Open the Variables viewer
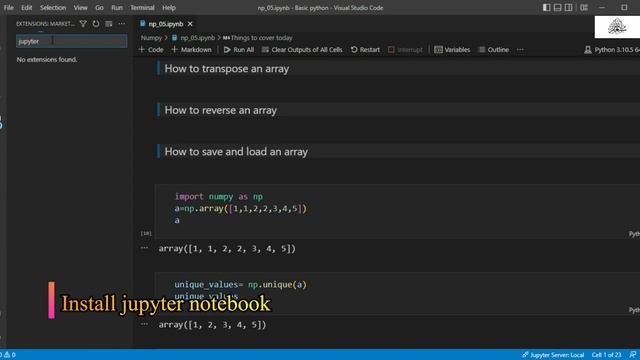The image size is (640, 360). pyautogui.click(x=452, y=50)
